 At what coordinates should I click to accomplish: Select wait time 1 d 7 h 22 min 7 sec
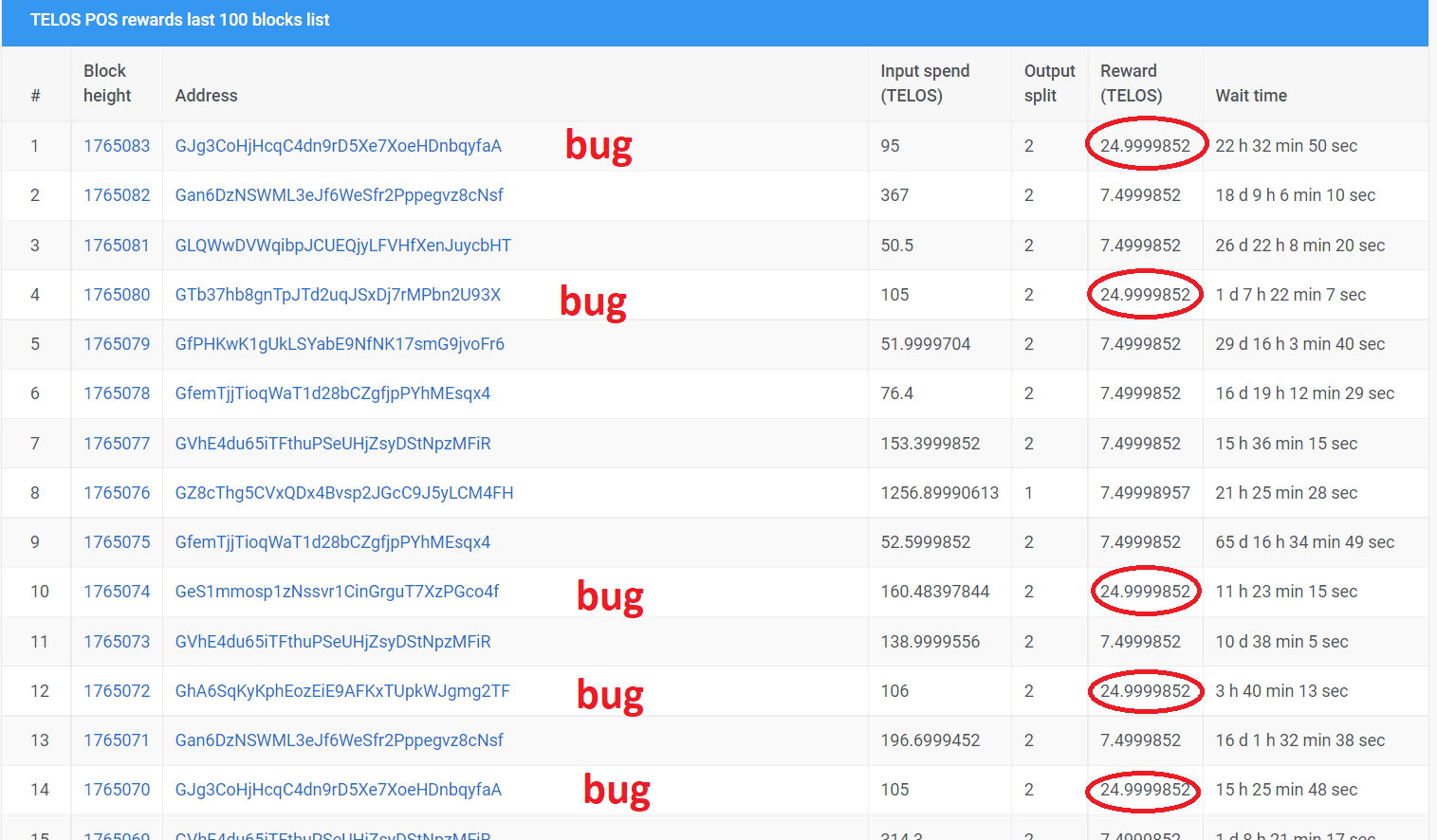[1291, 295]
